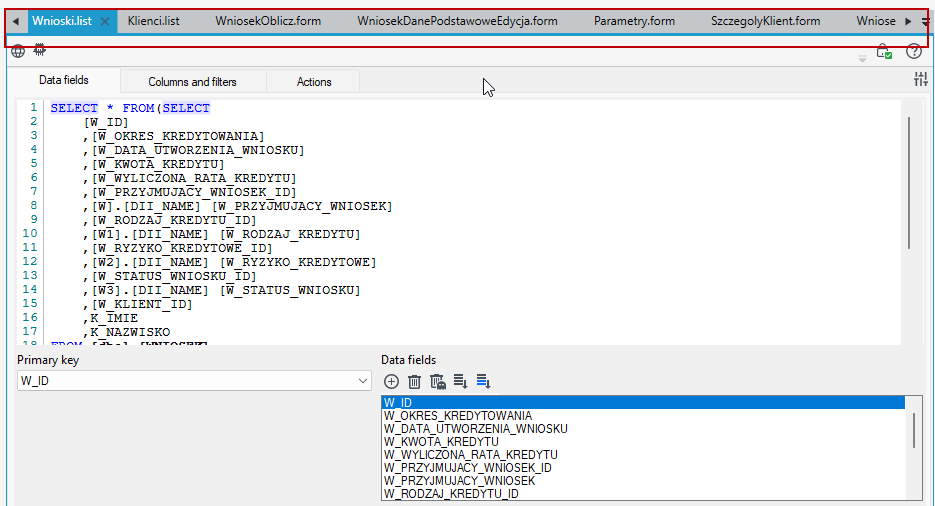Close the Wnioski.list tab

coord(105,21)
